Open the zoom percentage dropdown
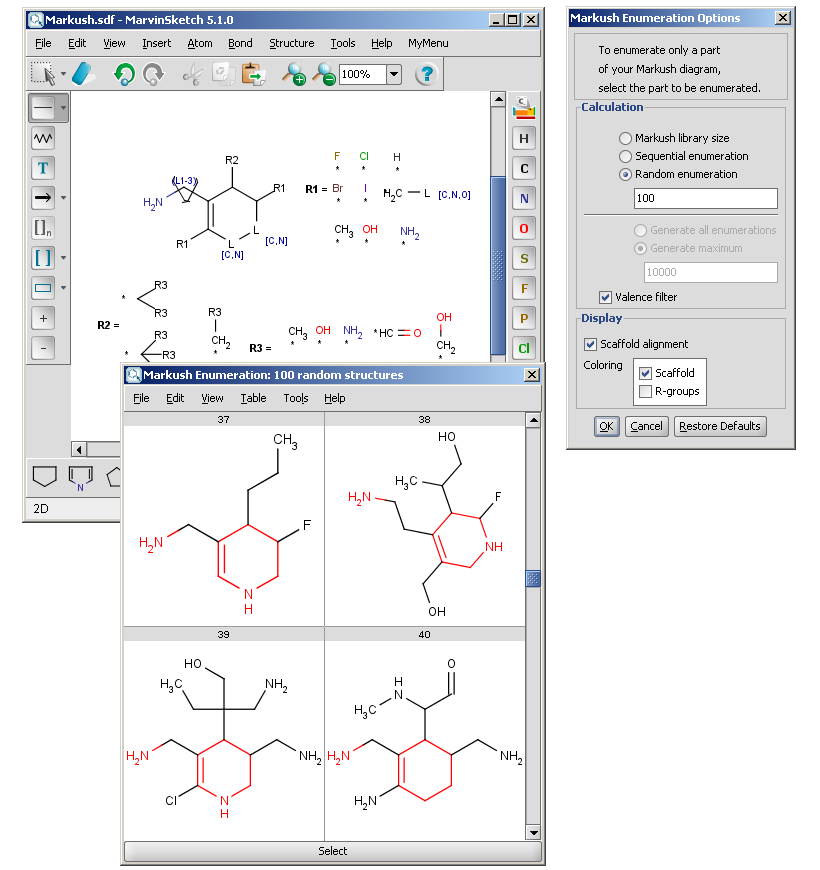The width and height of the screenshot is (820, 870). coord(393,74)
